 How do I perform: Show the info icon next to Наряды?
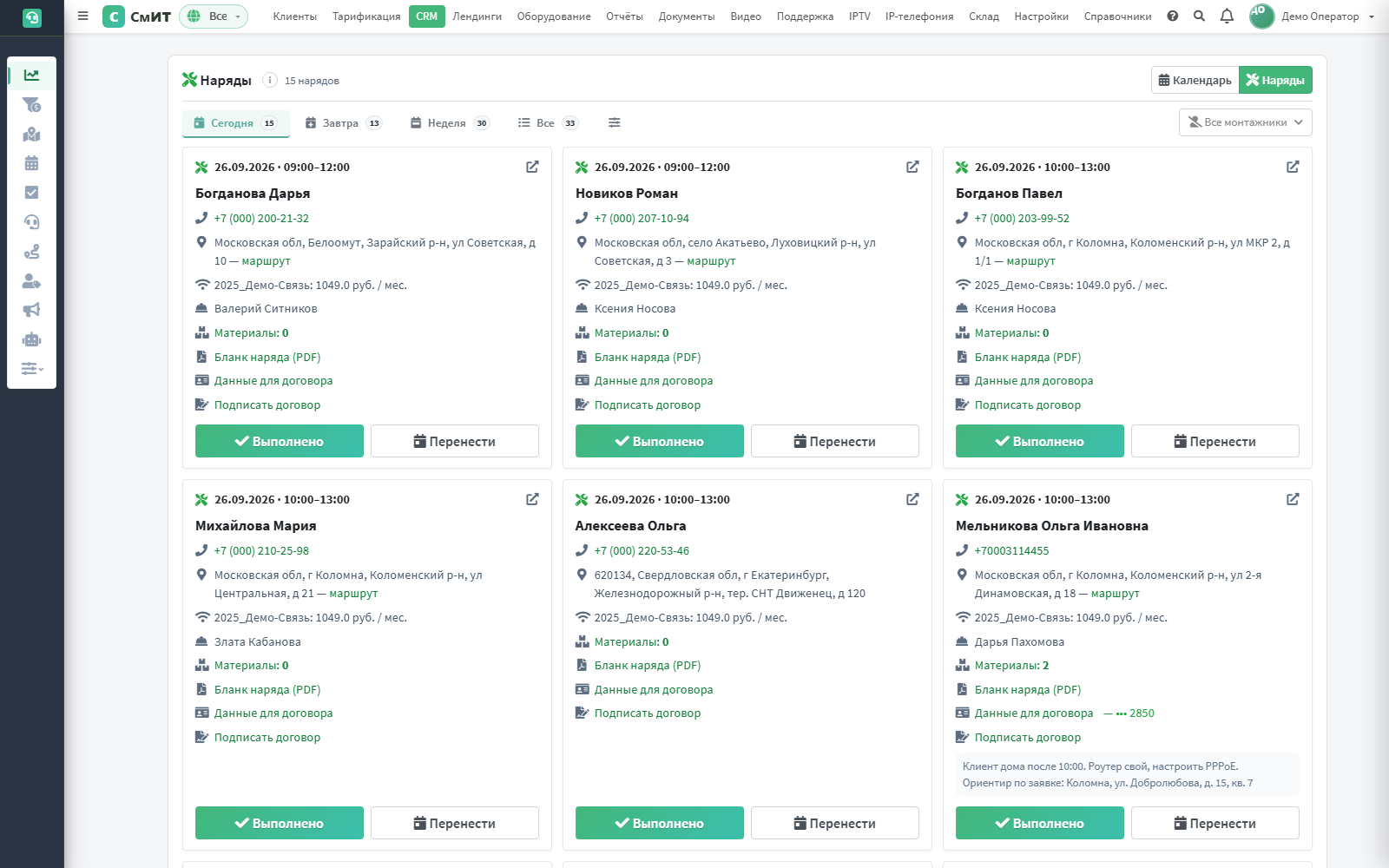tap(270, 80)
